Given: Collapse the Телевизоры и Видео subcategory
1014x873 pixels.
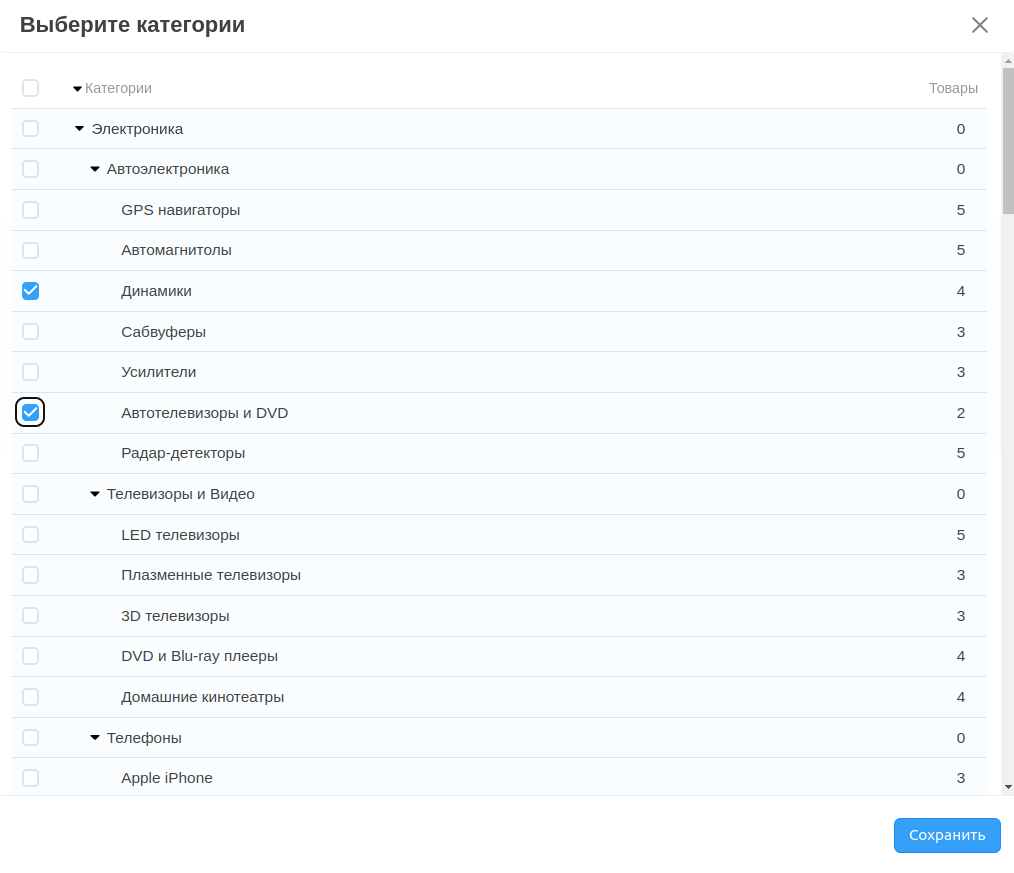Looking at the screenshot, I should coord(95,494).
